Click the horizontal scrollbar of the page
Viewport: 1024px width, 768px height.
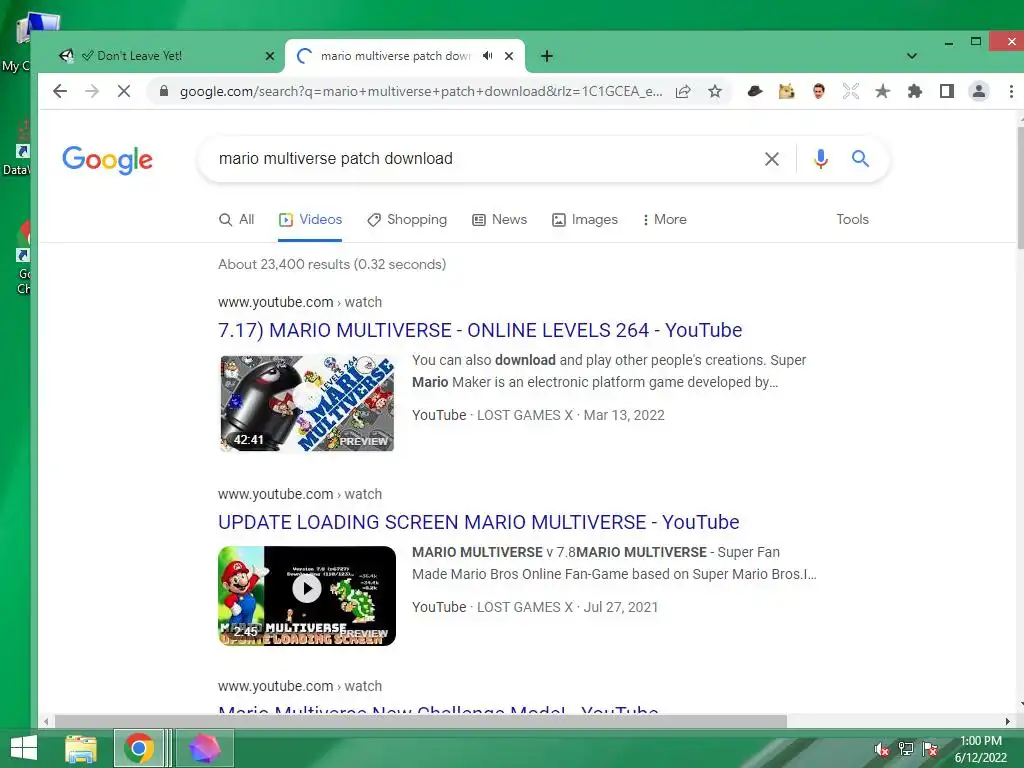tap(421, 721)
